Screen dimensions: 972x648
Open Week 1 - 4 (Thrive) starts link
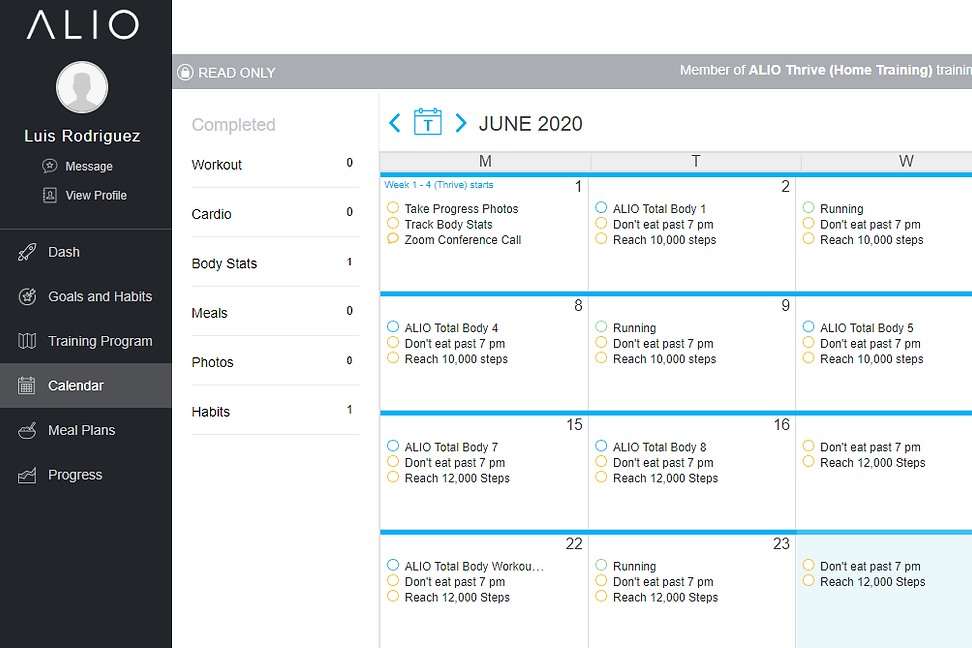tap(438, 185)
